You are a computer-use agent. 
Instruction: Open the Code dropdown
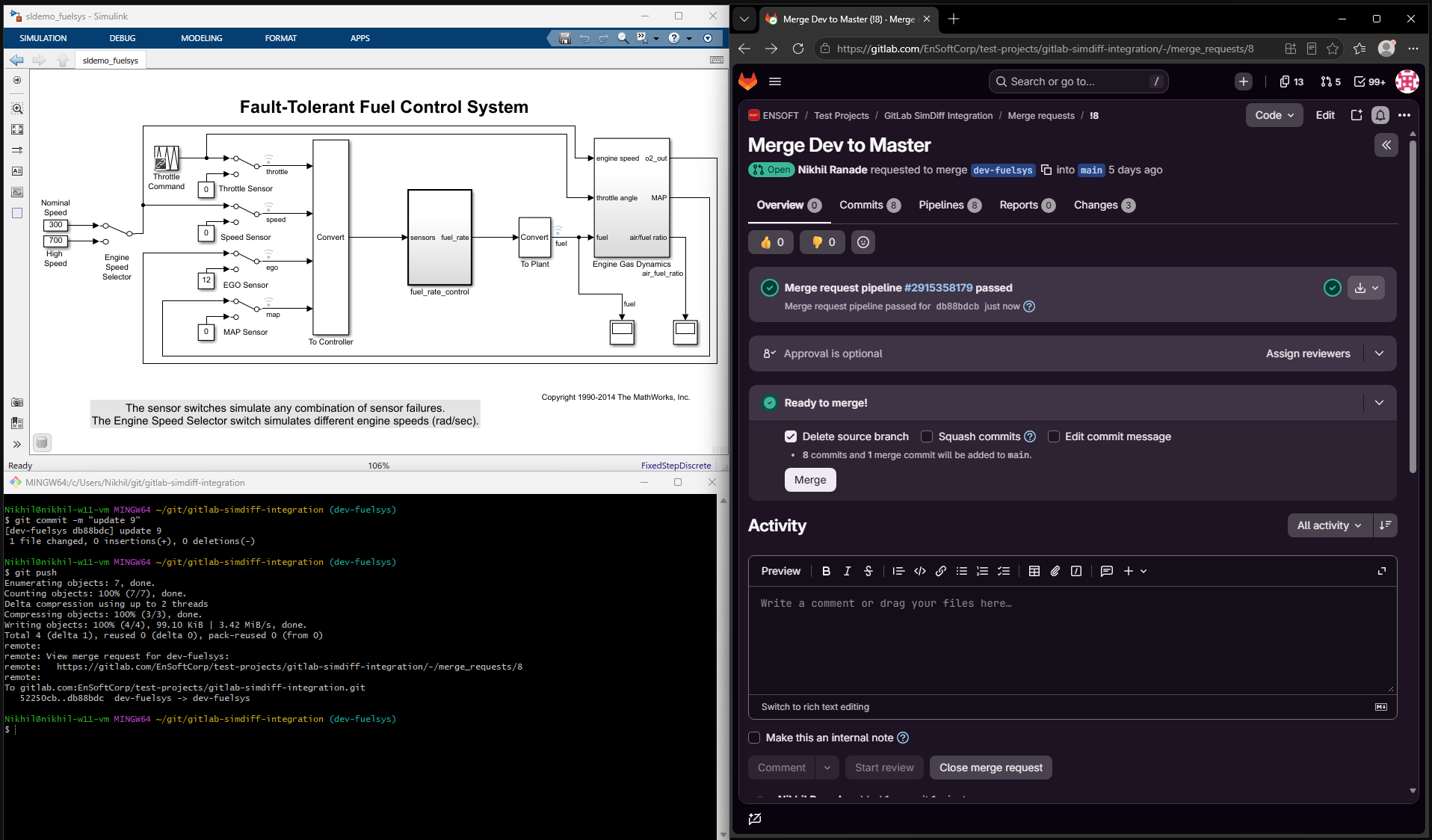point(1274,115)
